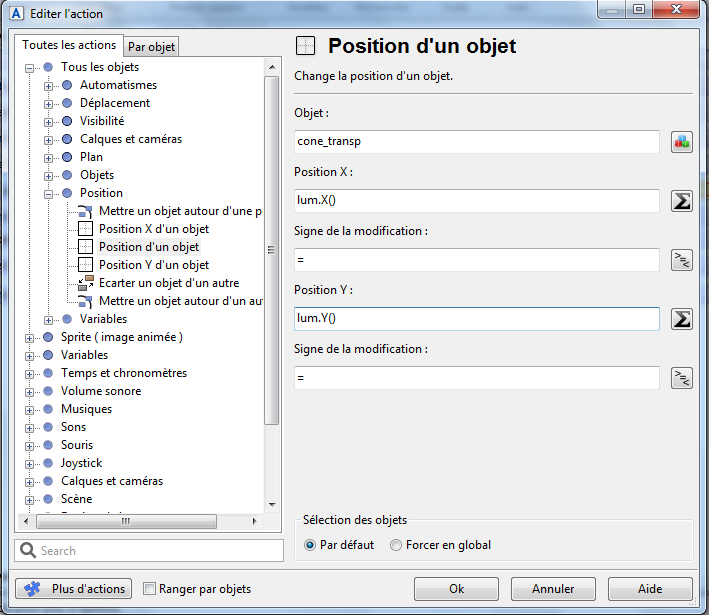Select the 'Volume sonore' tree item

click(x=101, y=391)
